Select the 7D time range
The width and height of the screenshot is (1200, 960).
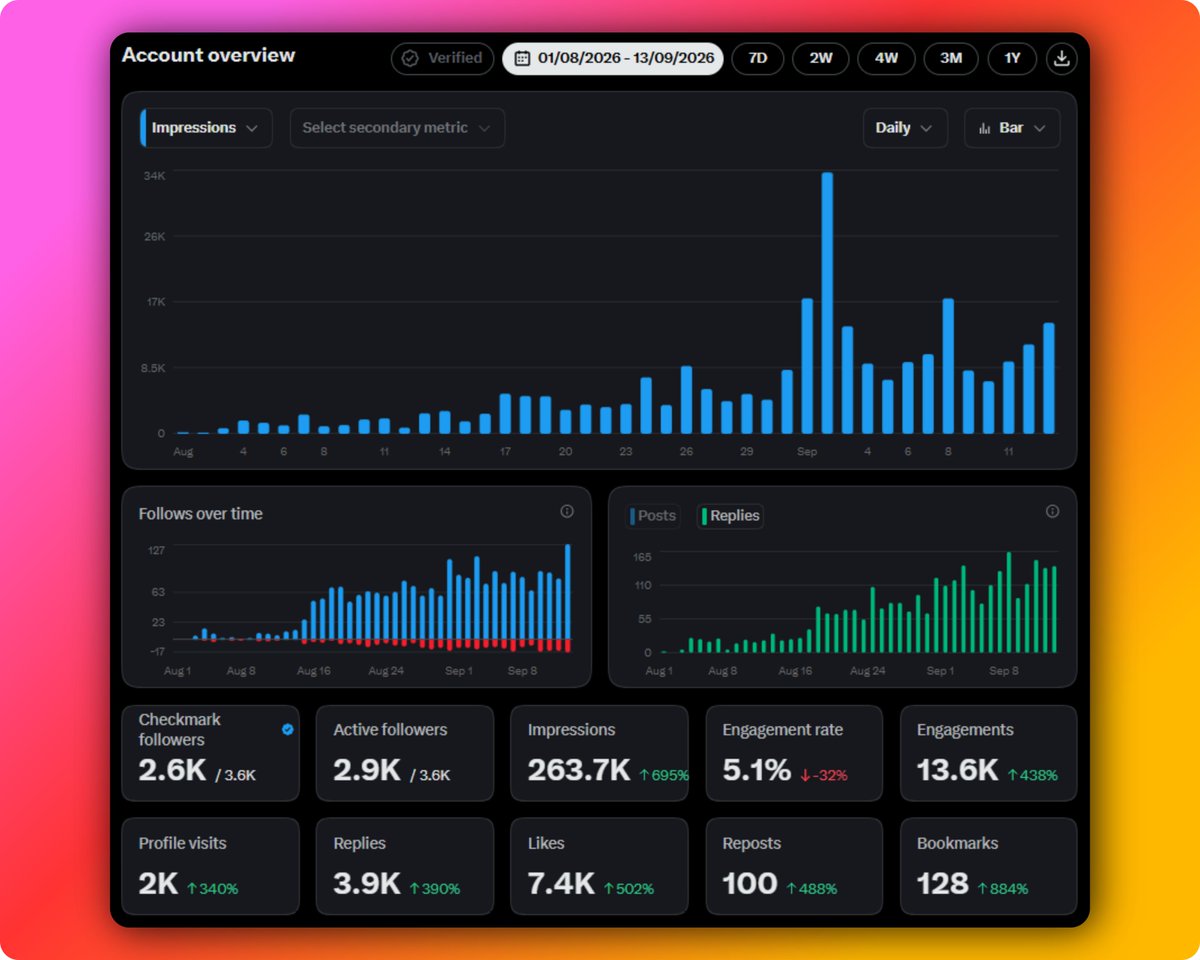coord(758,58)
